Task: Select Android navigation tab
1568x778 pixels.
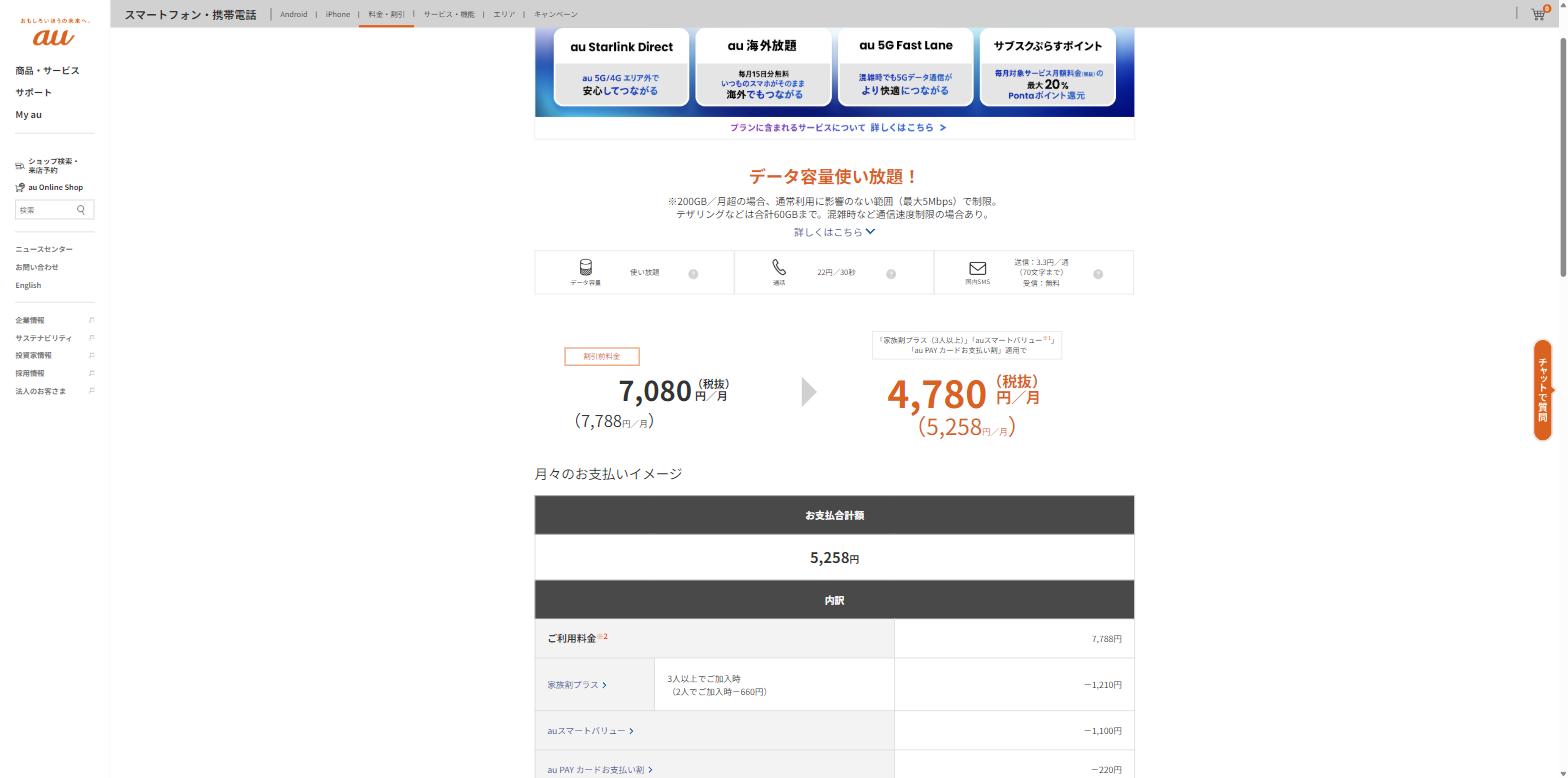Action: pyautogui.click(x=294, y=14)
